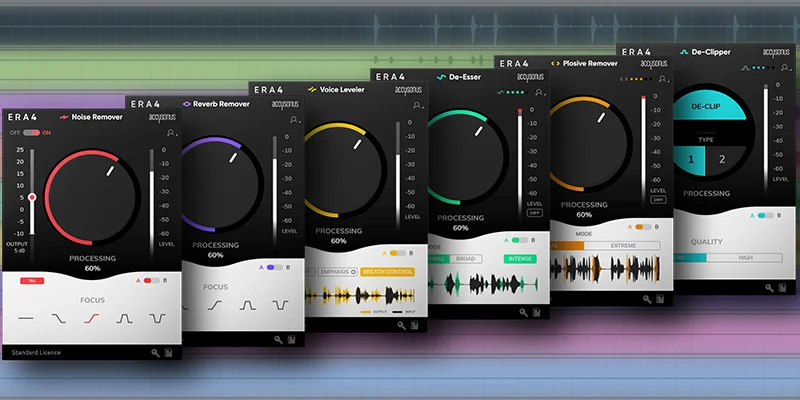The width and height of the screenshot is (800, 400).
Task: Click the orange processing knob in Plosive Remover
Action: (591, 143)
